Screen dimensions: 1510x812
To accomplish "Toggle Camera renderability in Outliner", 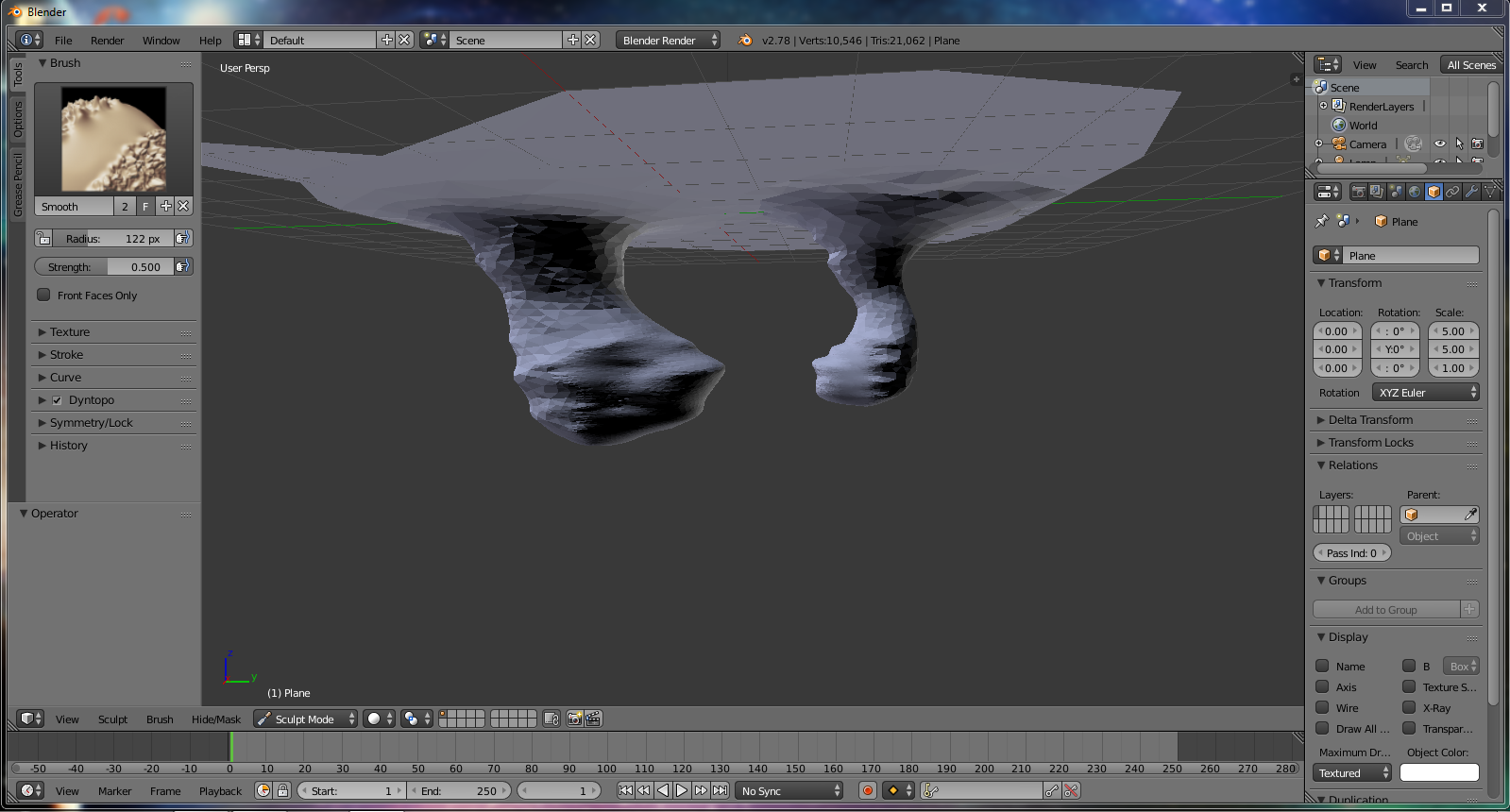I will click(1478, 144).
